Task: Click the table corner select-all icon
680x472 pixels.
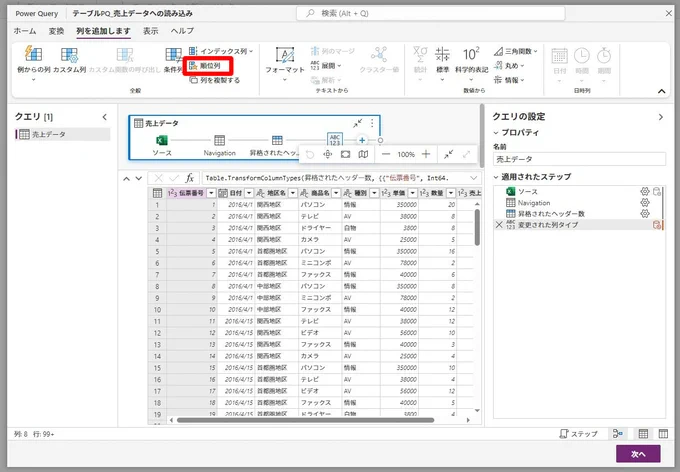Action: pos(157,193)
